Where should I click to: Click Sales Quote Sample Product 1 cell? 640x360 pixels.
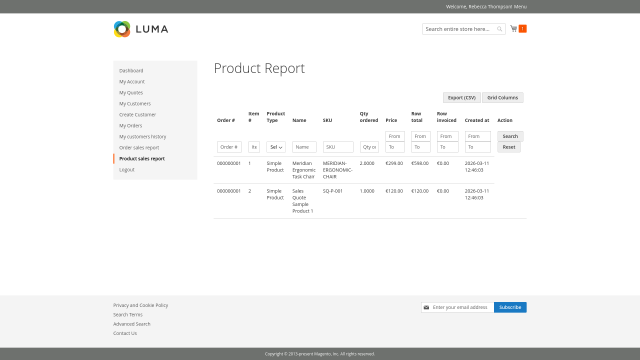[x=302, y=201]
